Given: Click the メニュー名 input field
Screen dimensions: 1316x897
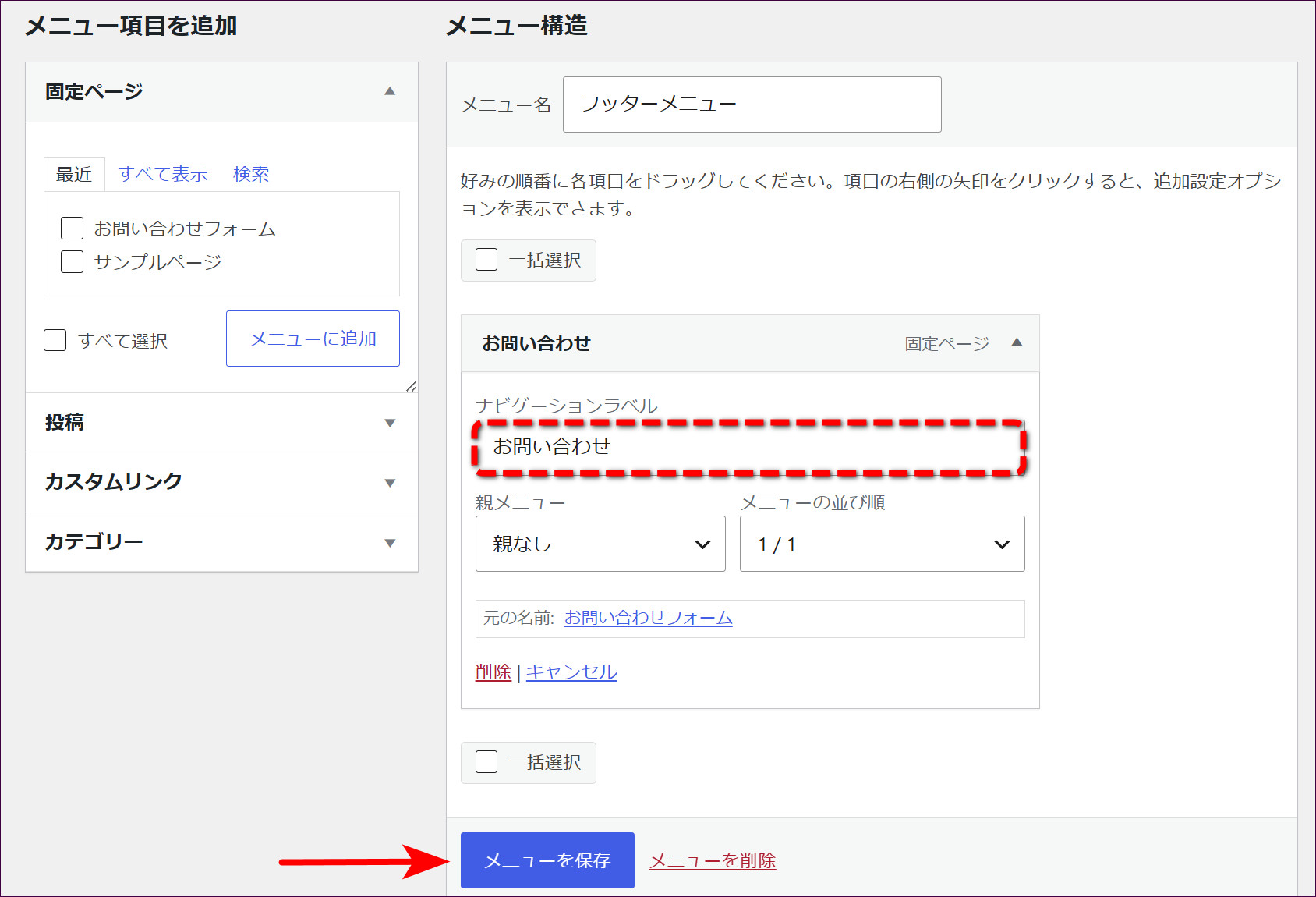Looking at the screenshot, I should tap(752, 105).
